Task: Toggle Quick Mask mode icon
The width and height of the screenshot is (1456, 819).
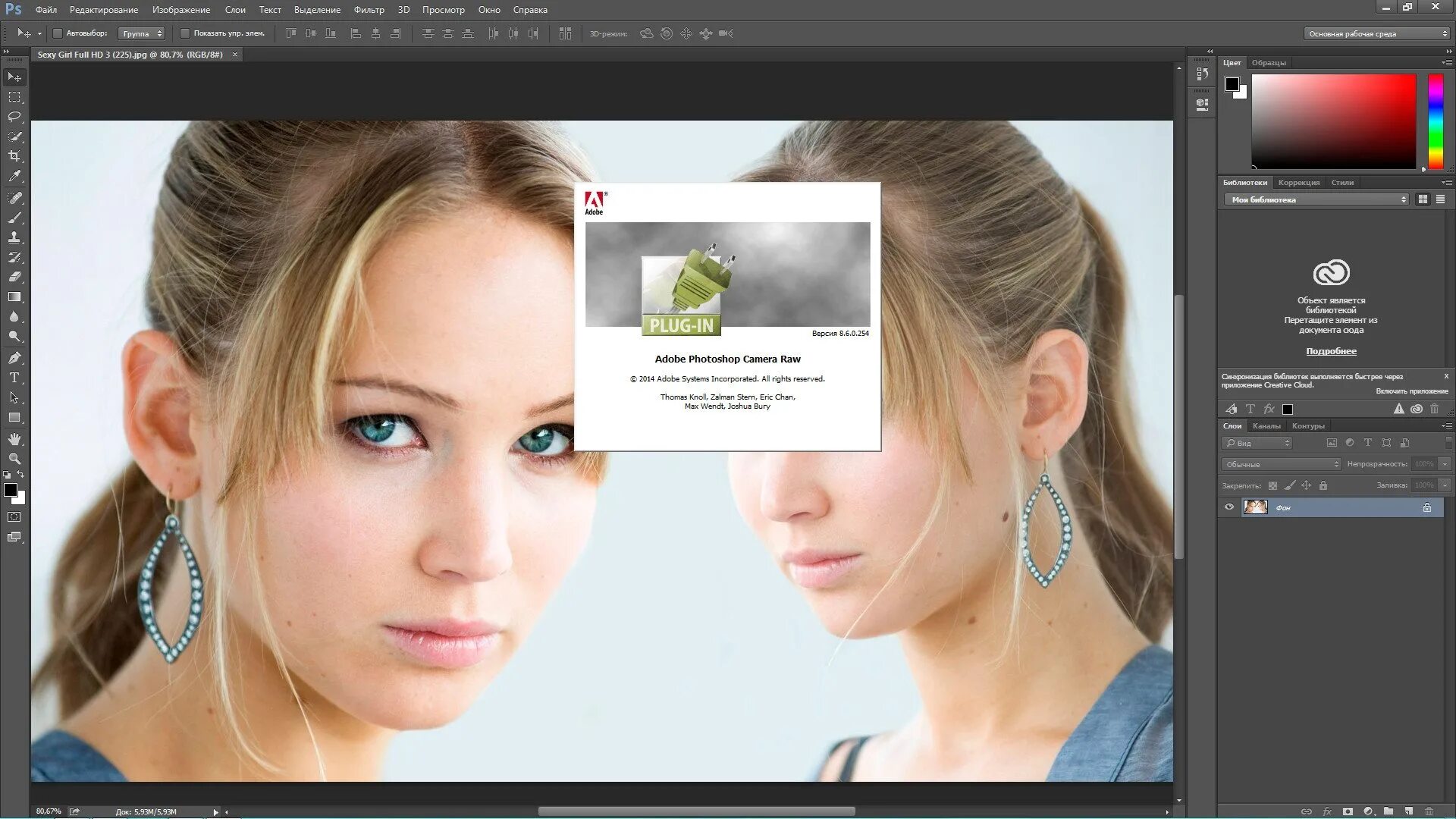Action: coord(14,517)
